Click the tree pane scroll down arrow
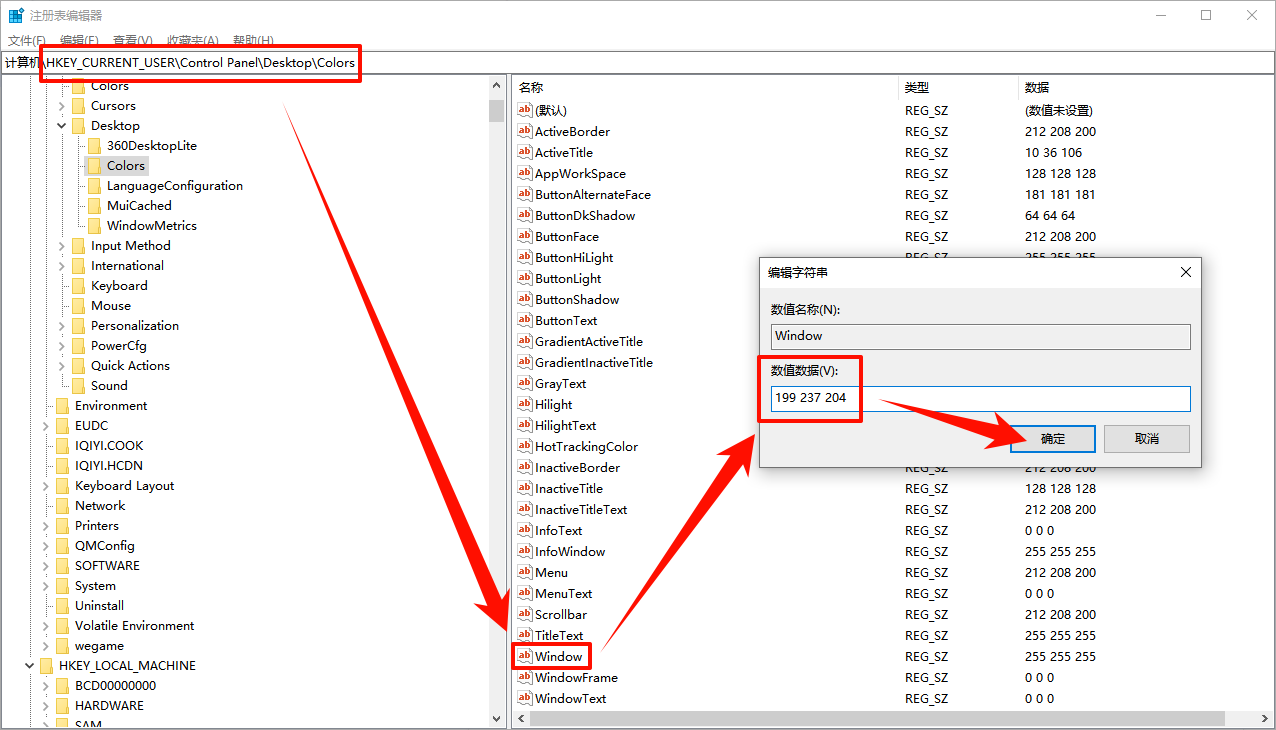The image size is (1276, 730). [x=496, y=718]
